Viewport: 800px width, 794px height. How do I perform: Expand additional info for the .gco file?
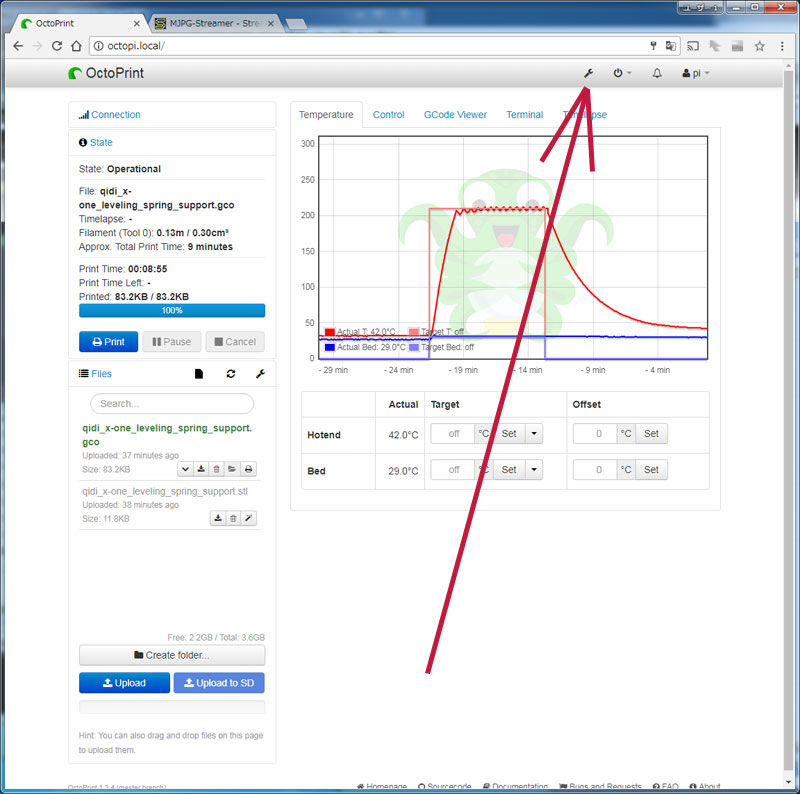click(x=185, y=469)
